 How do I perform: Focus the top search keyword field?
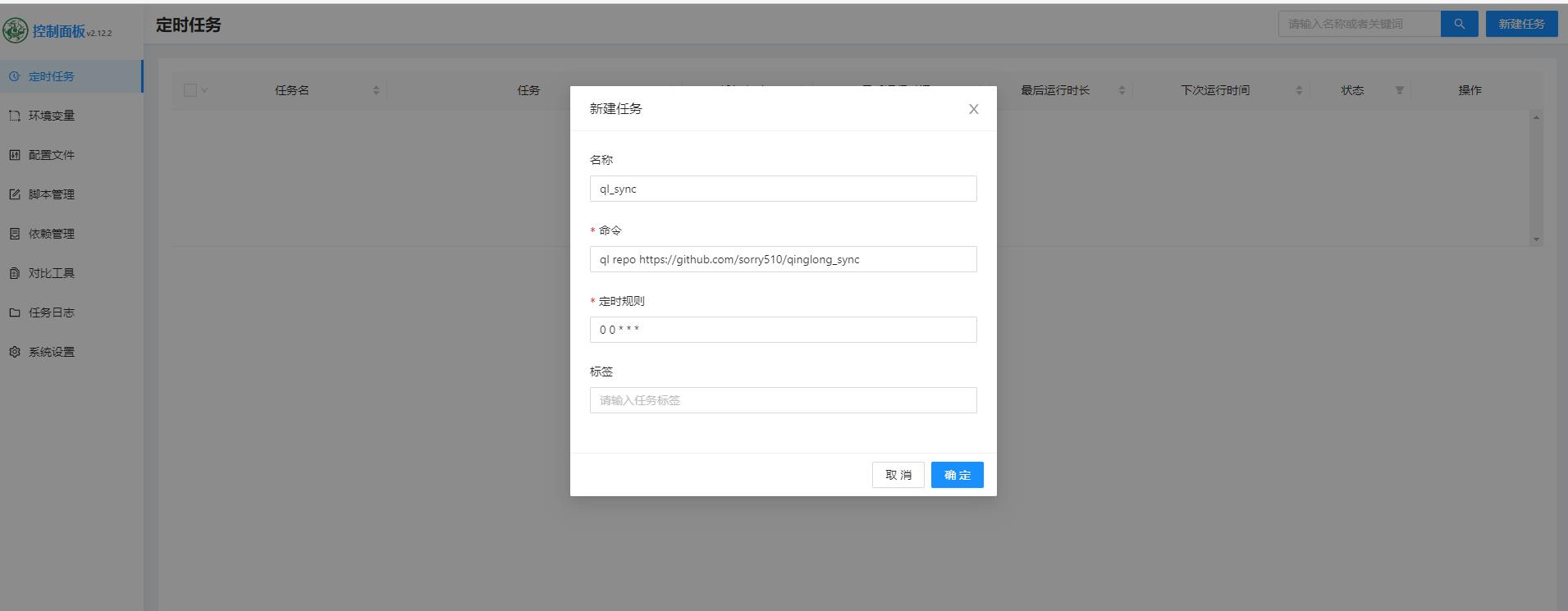(1360, 24)
